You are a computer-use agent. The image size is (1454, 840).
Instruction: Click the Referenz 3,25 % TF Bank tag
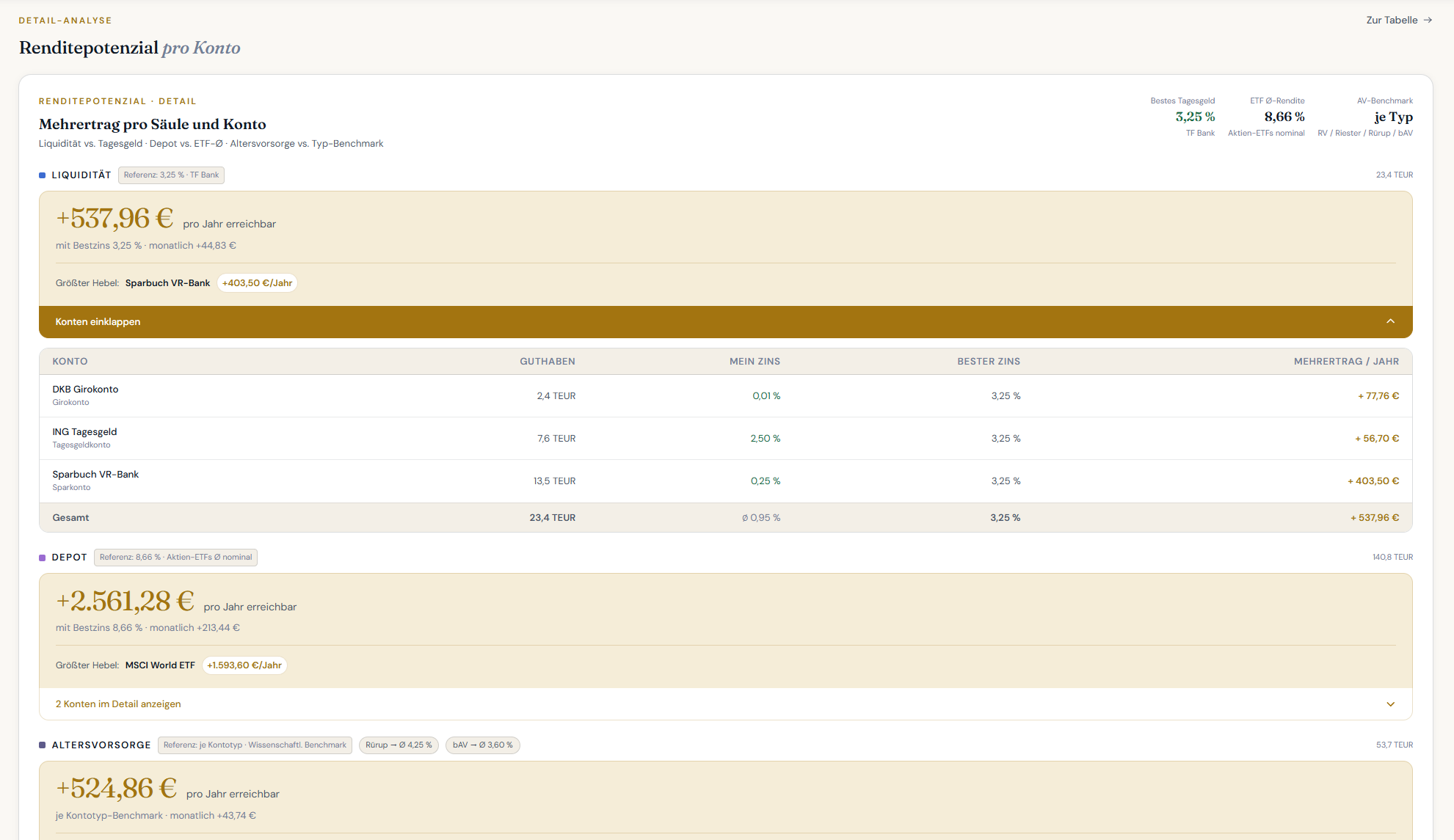tap(171, 175)
